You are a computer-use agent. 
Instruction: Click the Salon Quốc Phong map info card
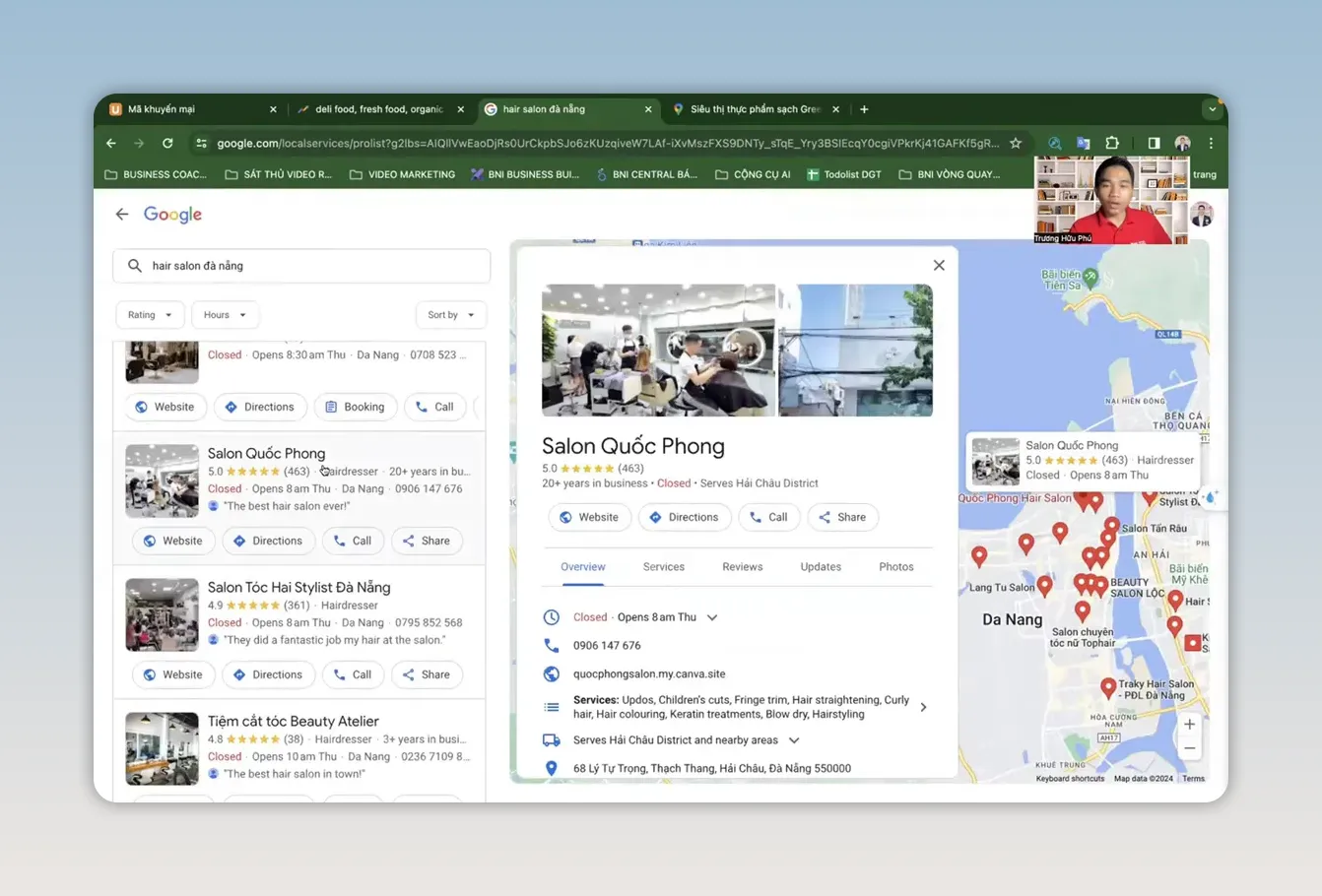1083,460
